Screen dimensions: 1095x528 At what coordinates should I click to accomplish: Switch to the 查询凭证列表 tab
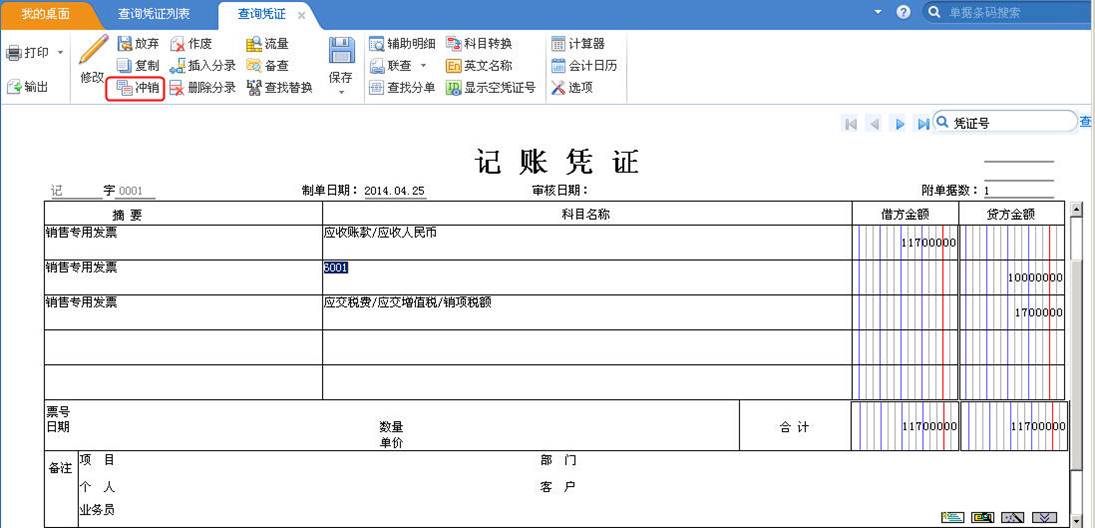coord(154,14)
